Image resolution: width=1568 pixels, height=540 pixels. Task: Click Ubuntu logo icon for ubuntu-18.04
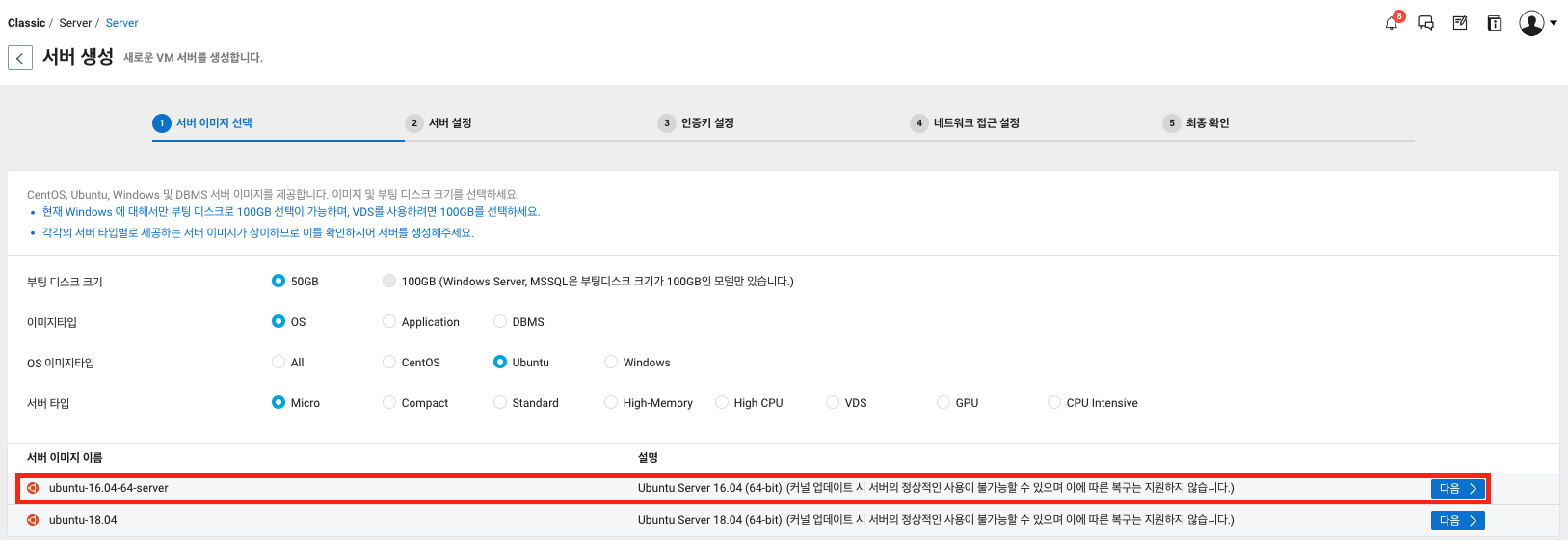(x=33, y=520)
